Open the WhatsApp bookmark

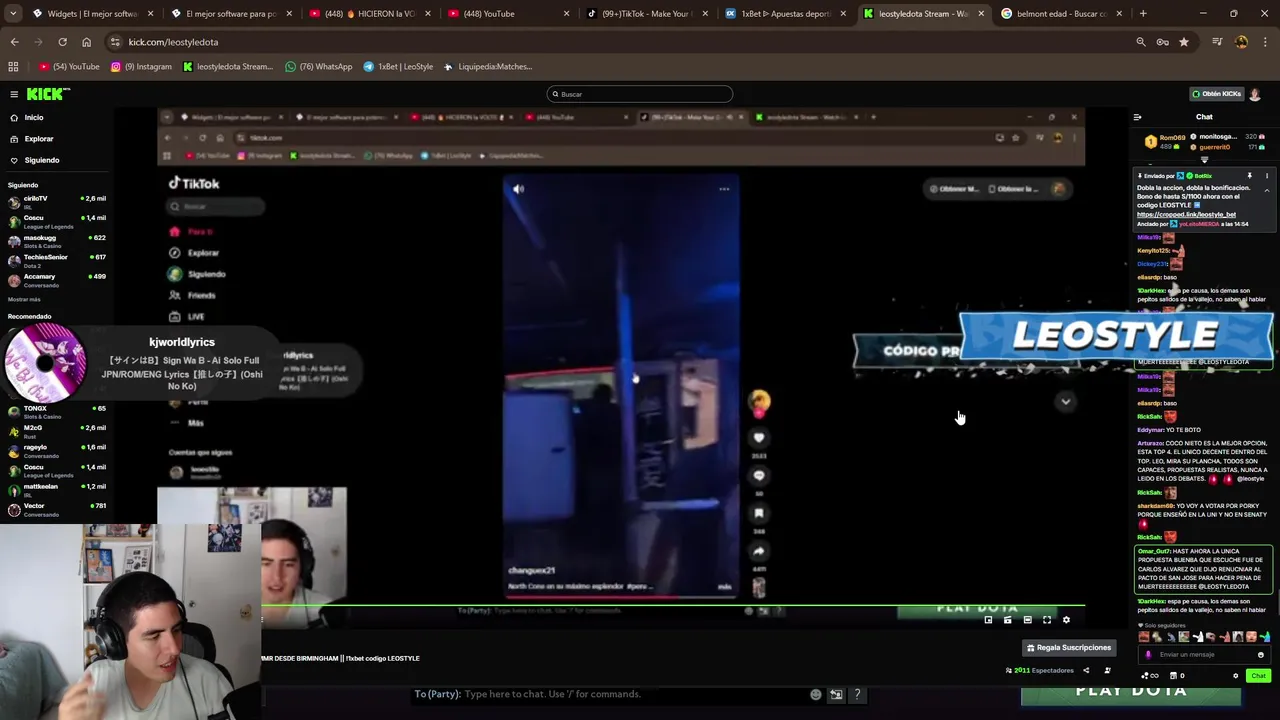tap(319, 67)
